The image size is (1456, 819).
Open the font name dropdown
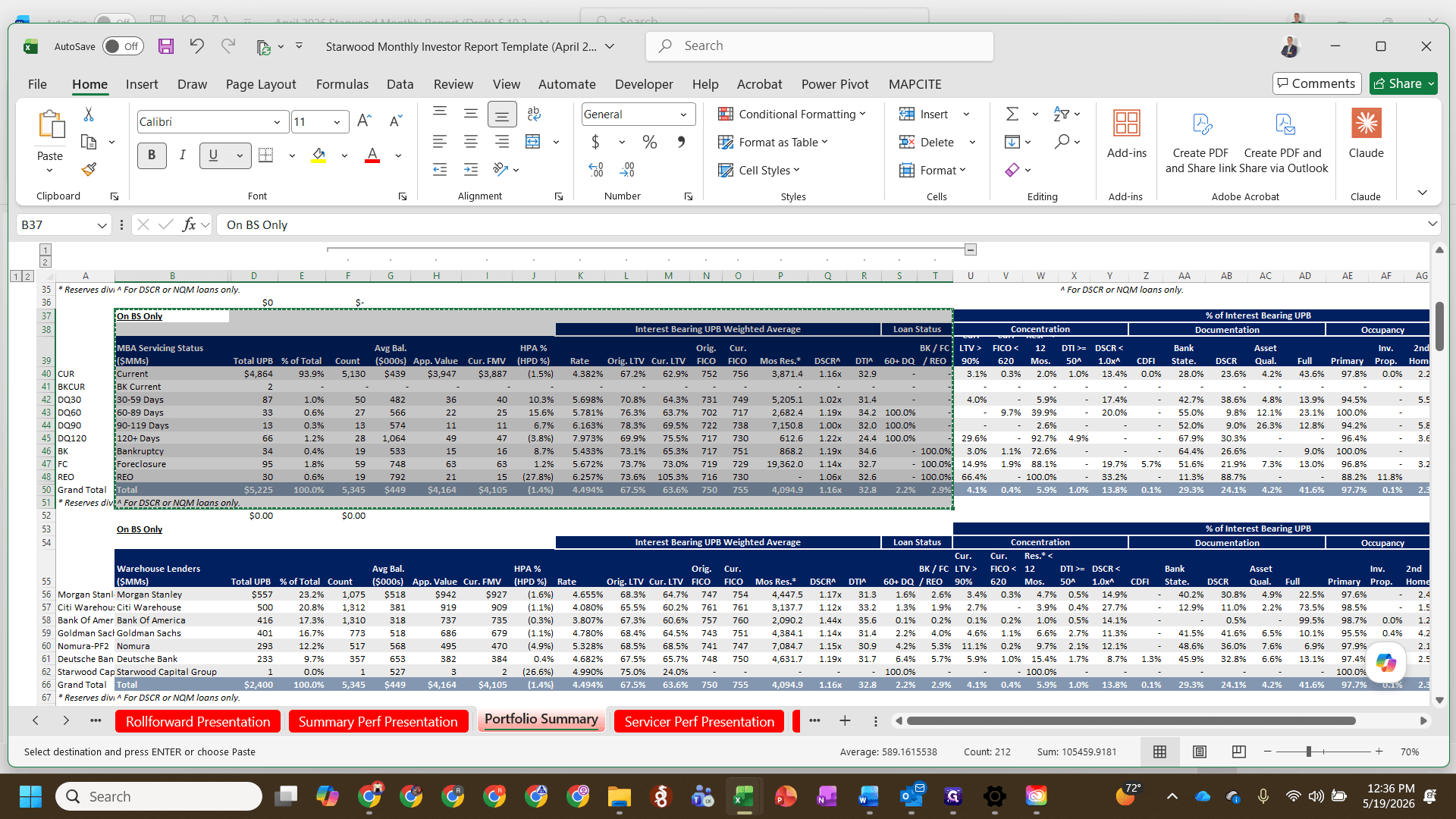point(277,122)
